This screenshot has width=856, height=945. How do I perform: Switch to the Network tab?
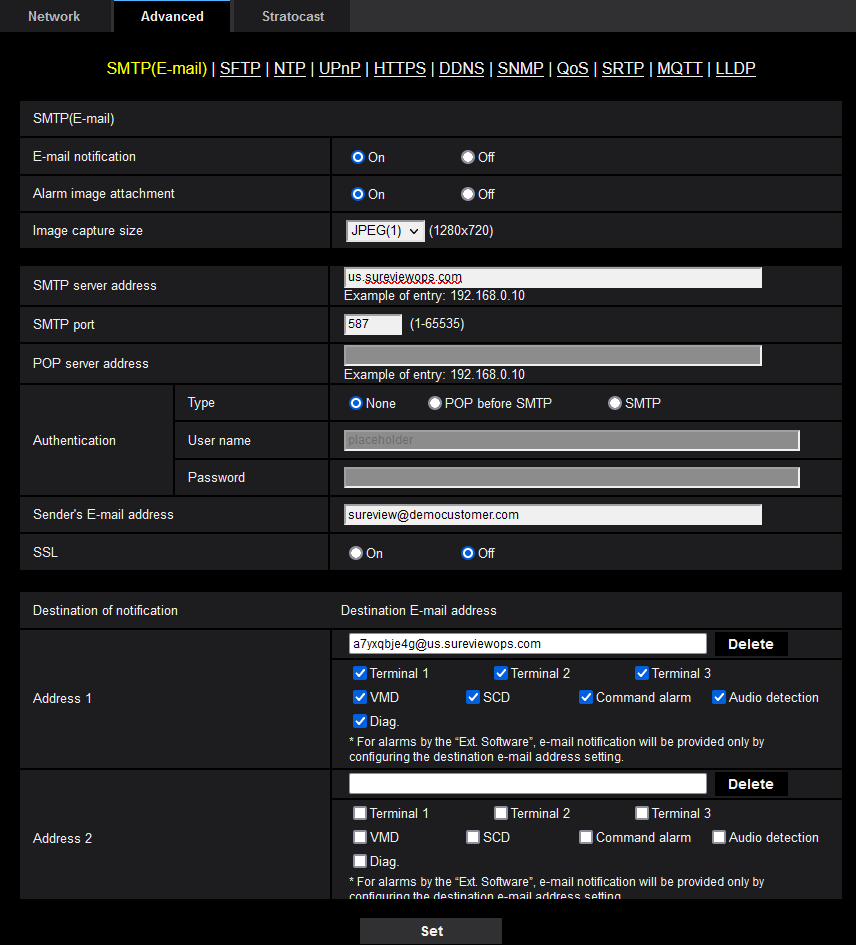pos(54,16)
